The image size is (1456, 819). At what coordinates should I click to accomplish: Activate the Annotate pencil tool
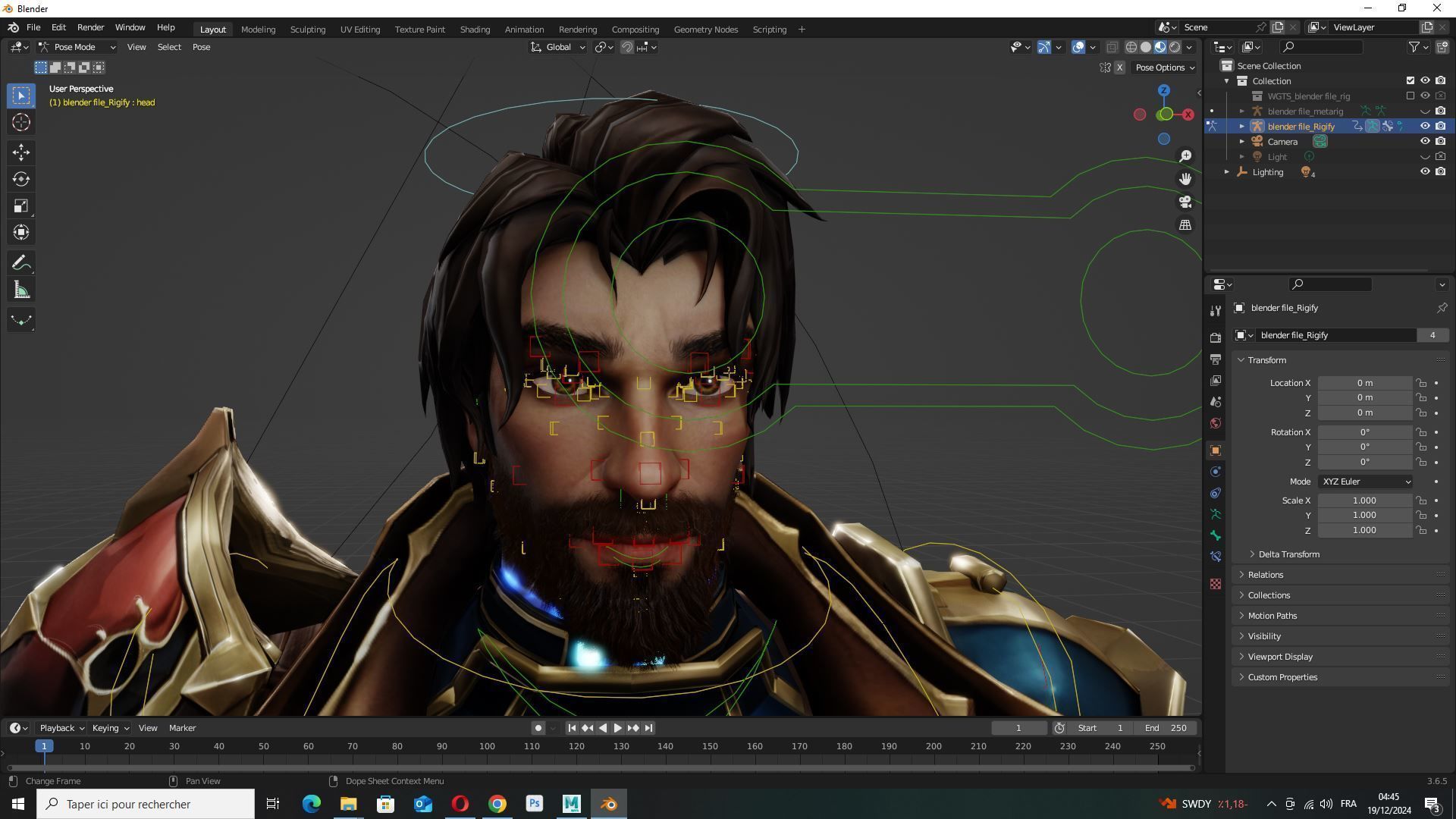(x=21, y=263)
